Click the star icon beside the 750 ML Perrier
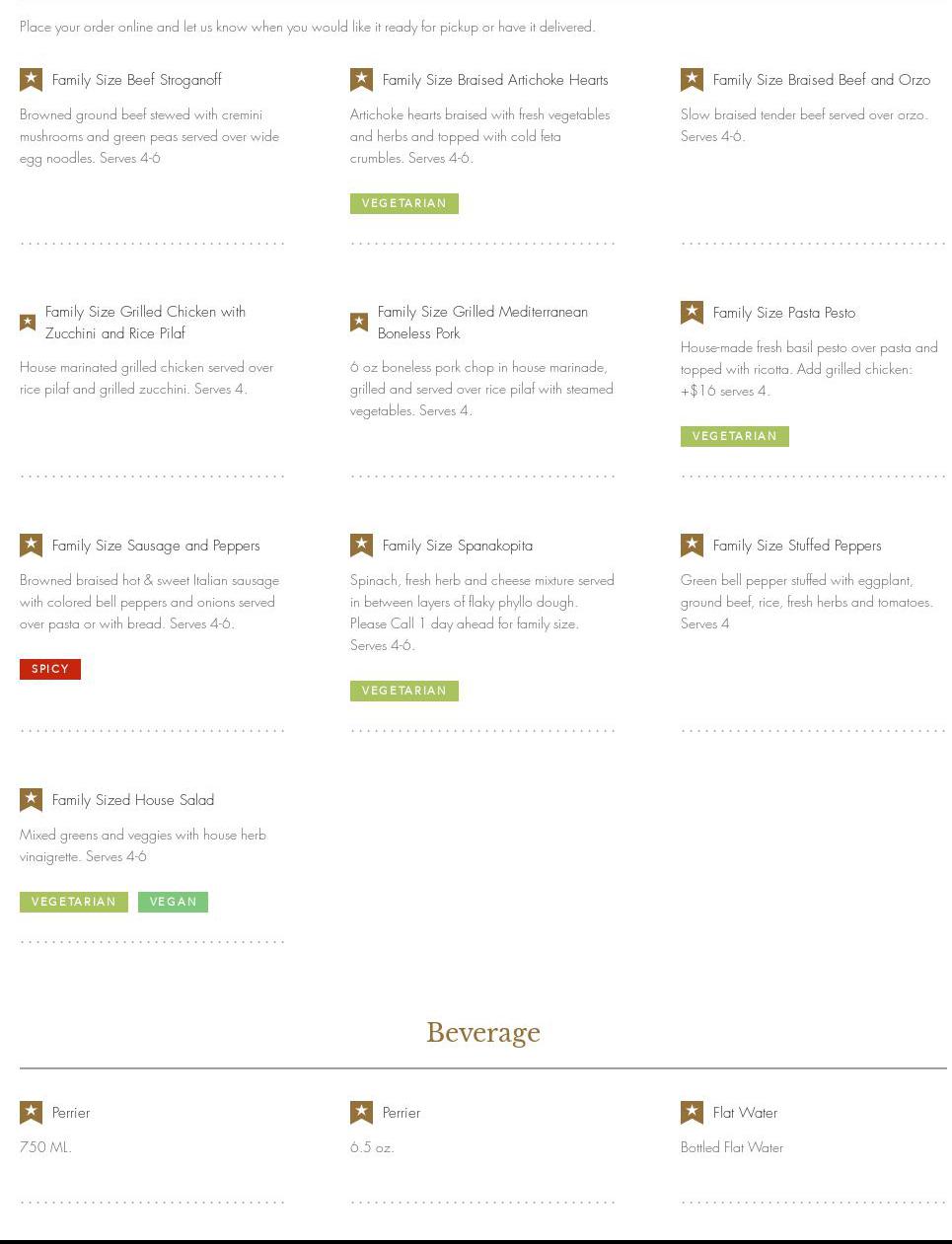This screenshot has height=1244, width=952. (x=32, y=1113)
